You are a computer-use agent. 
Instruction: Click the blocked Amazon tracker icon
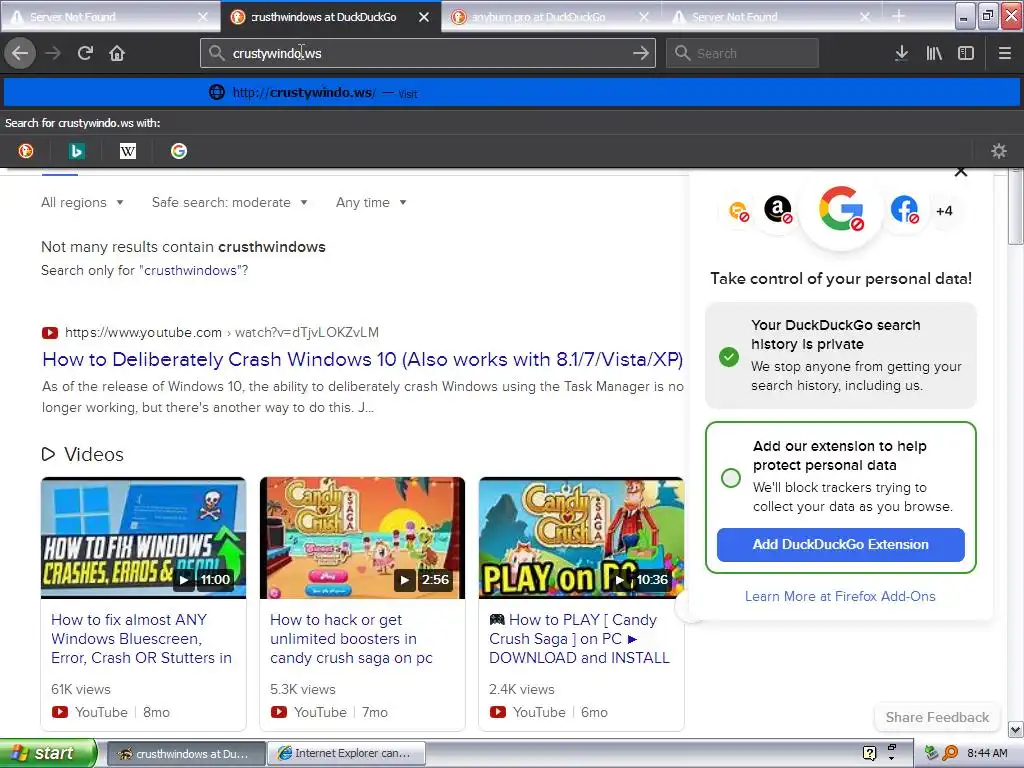tap(778, 210)
